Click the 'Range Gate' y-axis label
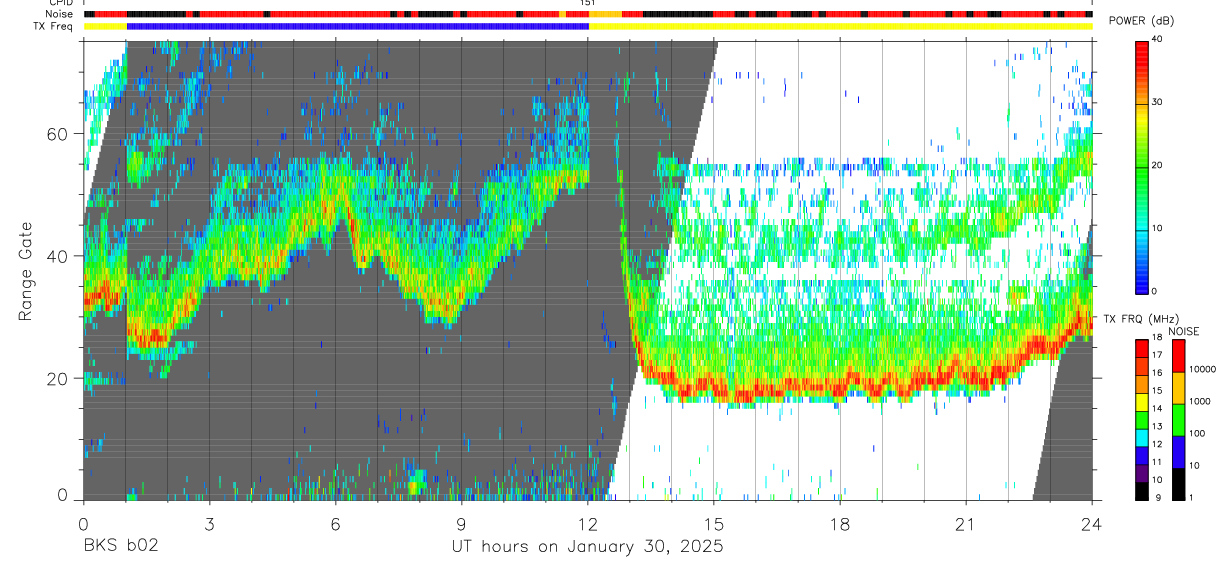 tap(25, 271)
